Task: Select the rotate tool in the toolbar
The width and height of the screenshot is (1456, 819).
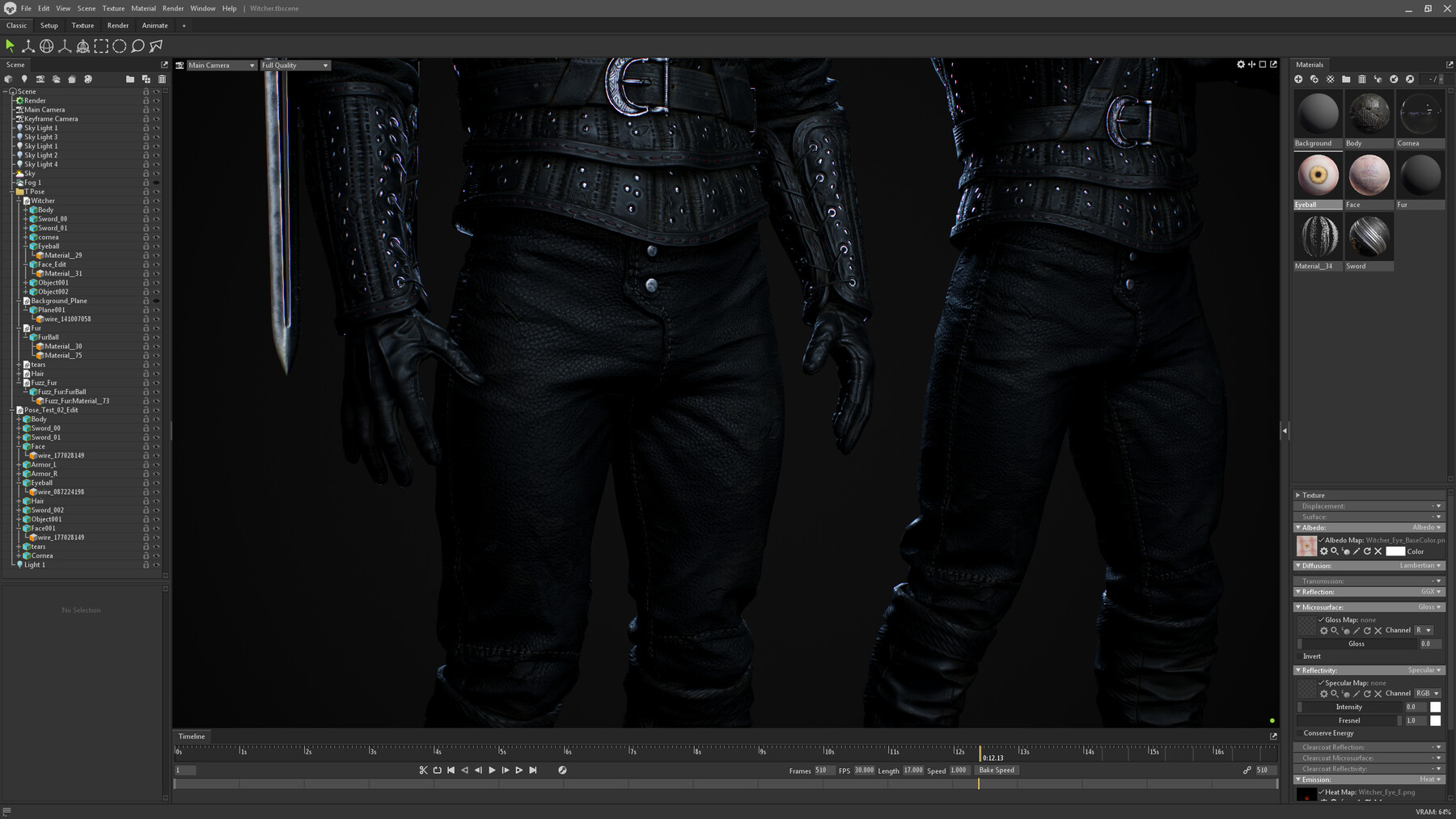Action: tap(45, 46)
